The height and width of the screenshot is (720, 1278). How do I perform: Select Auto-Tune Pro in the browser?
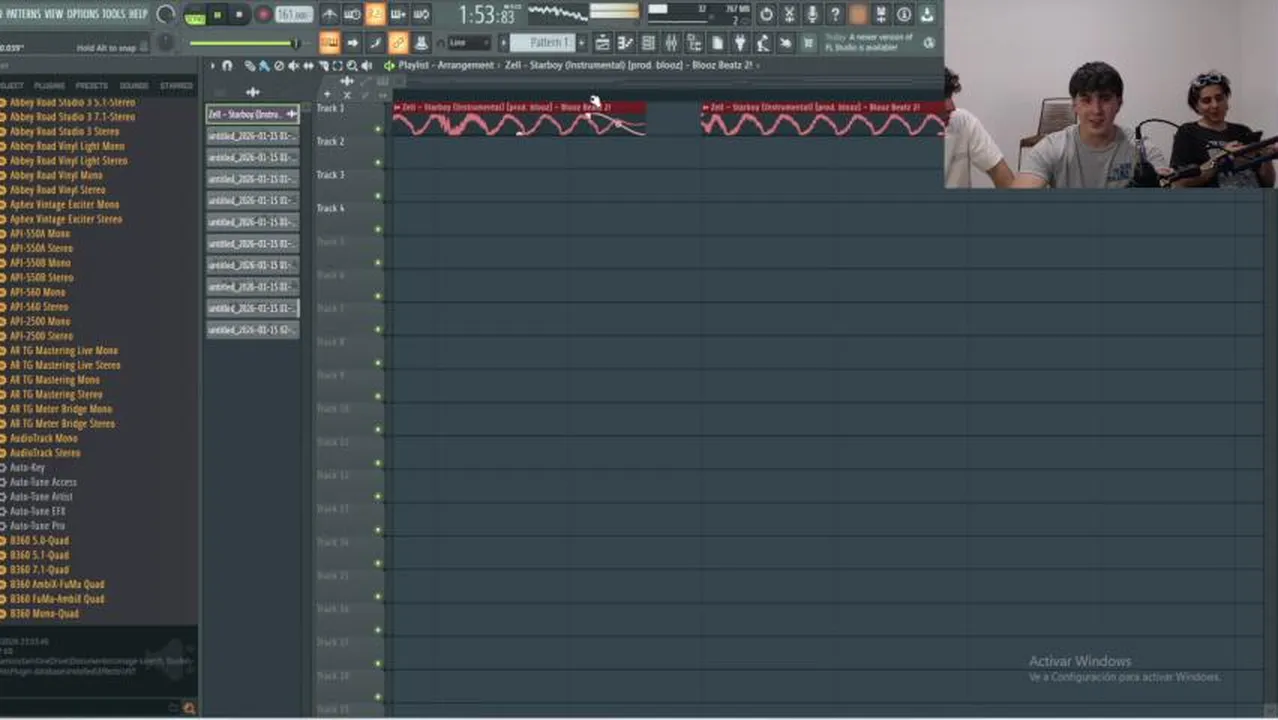tap(37, 525)
